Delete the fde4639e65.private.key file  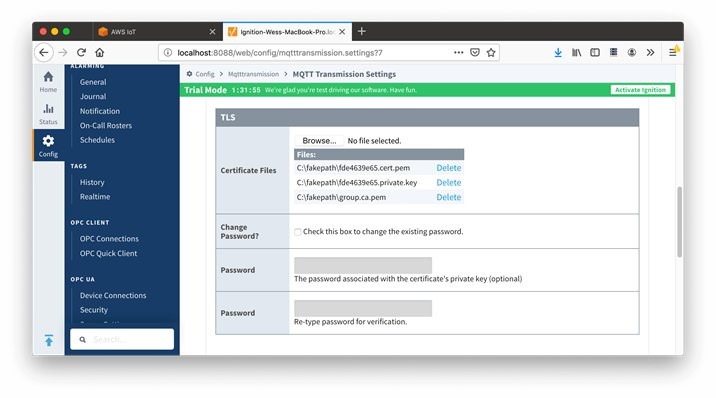[x=448, y=182]
